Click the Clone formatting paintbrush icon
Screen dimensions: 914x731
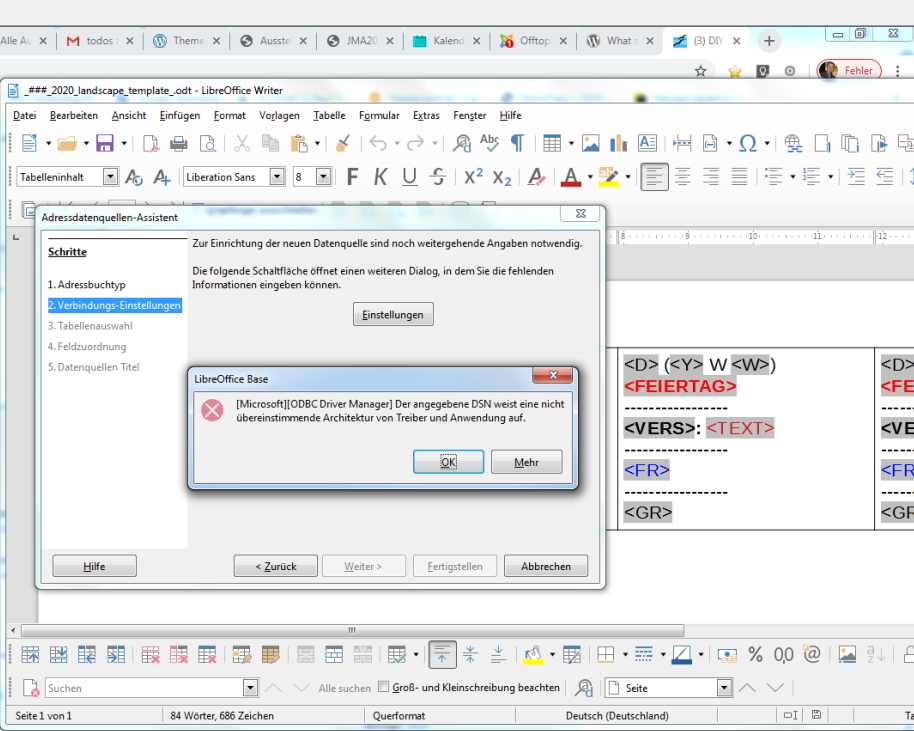[x=343, y=143]
